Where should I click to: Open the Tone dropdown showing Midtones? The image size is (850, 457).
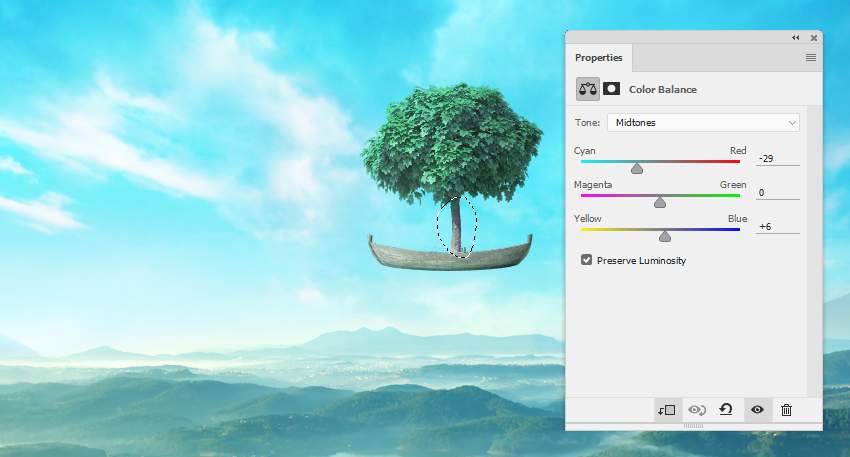click(x=703, y=123)
